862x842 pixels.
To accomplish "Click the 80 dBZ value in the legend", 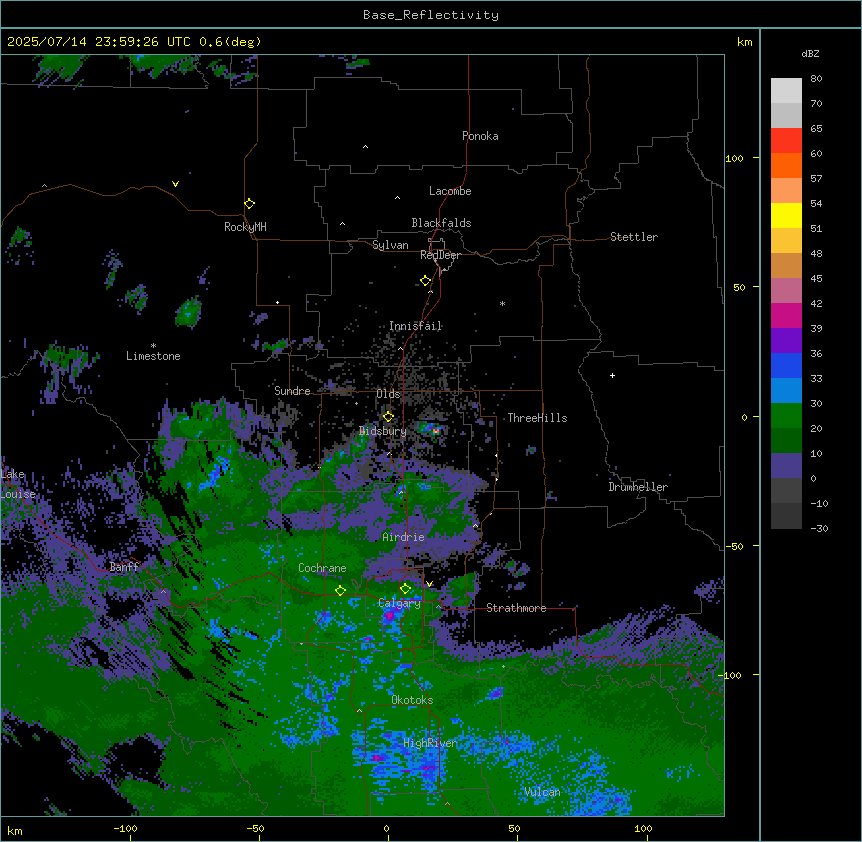I will [x=816, y=79].
